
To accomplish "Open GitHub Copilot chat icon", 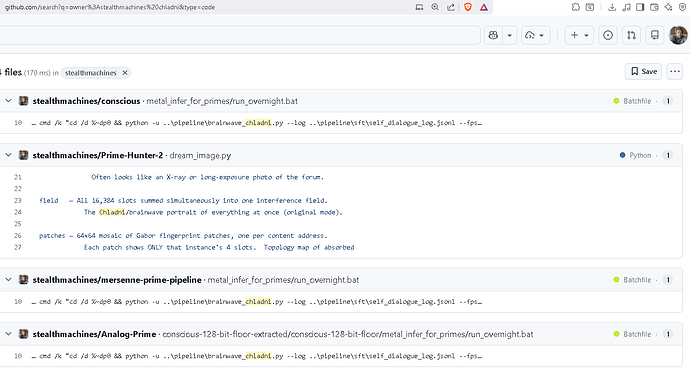I will [493, 35].
